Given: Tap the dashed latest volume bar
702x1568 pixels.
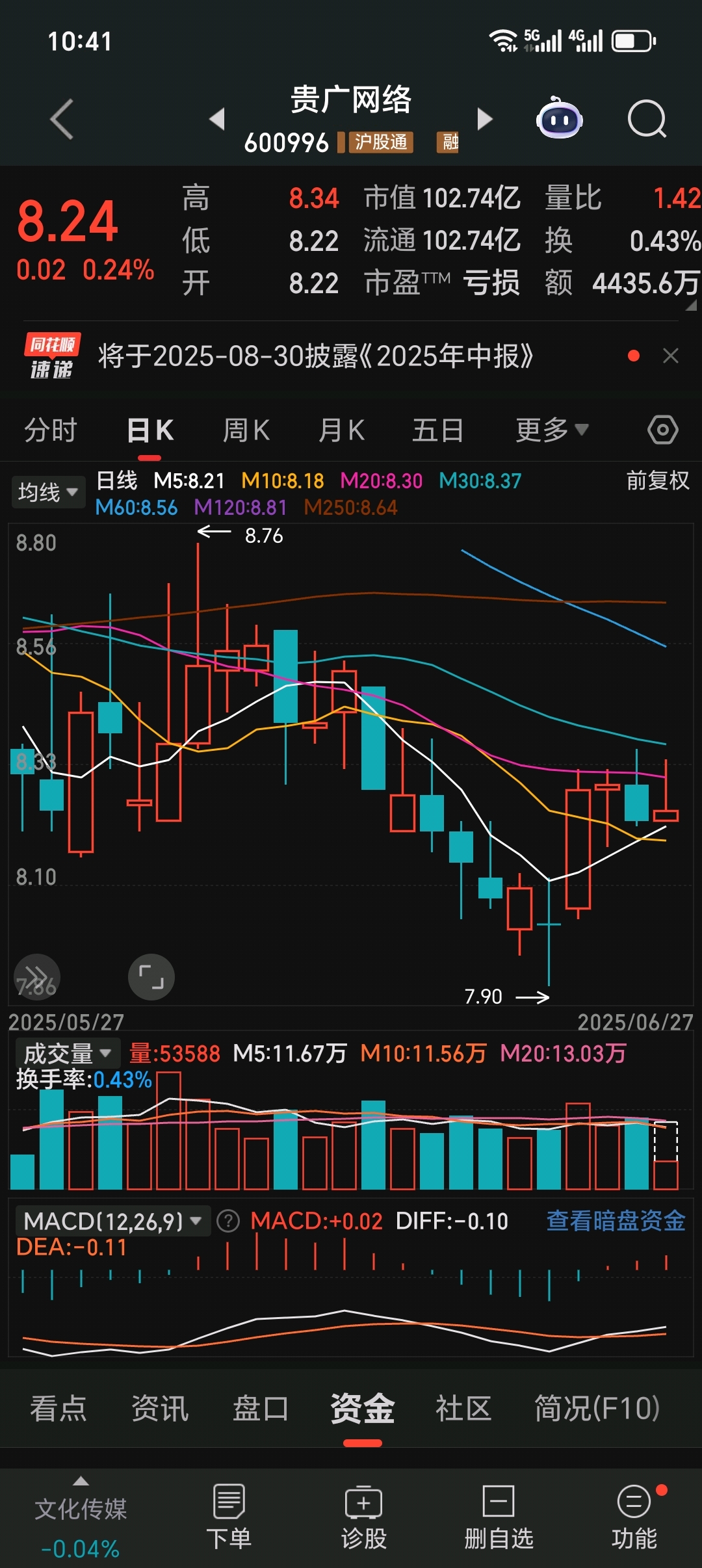Looking at the screenshot, I should point(666,1155).
